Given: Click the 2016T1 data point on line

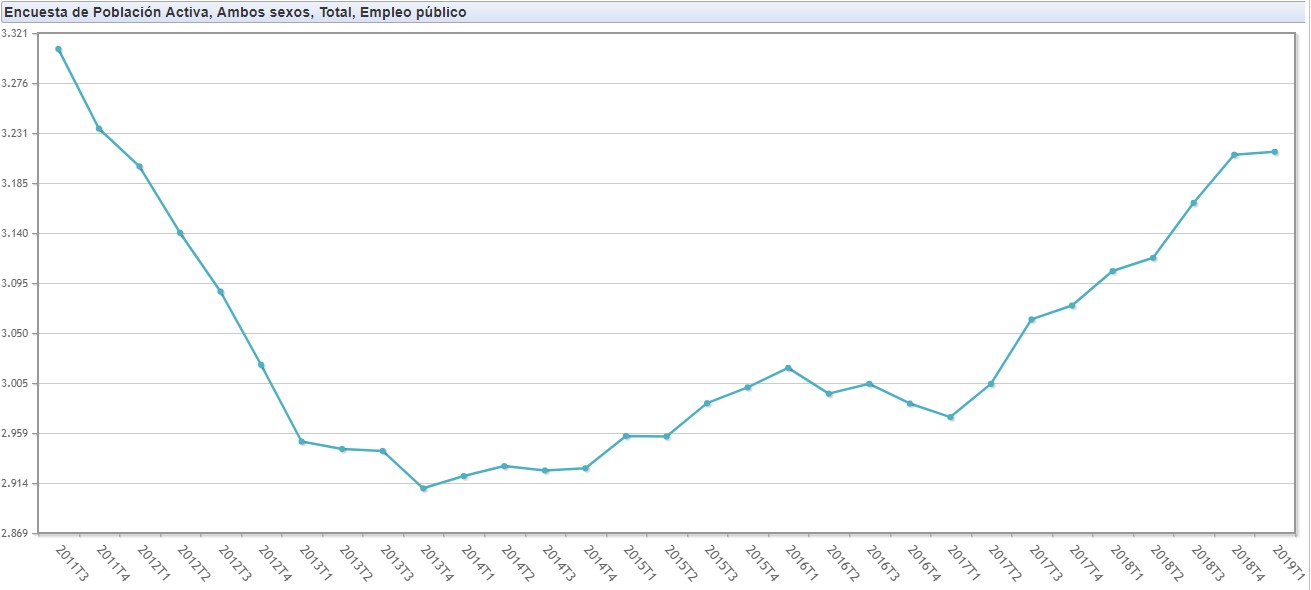Looking at the screenshot, I should 789,368.
